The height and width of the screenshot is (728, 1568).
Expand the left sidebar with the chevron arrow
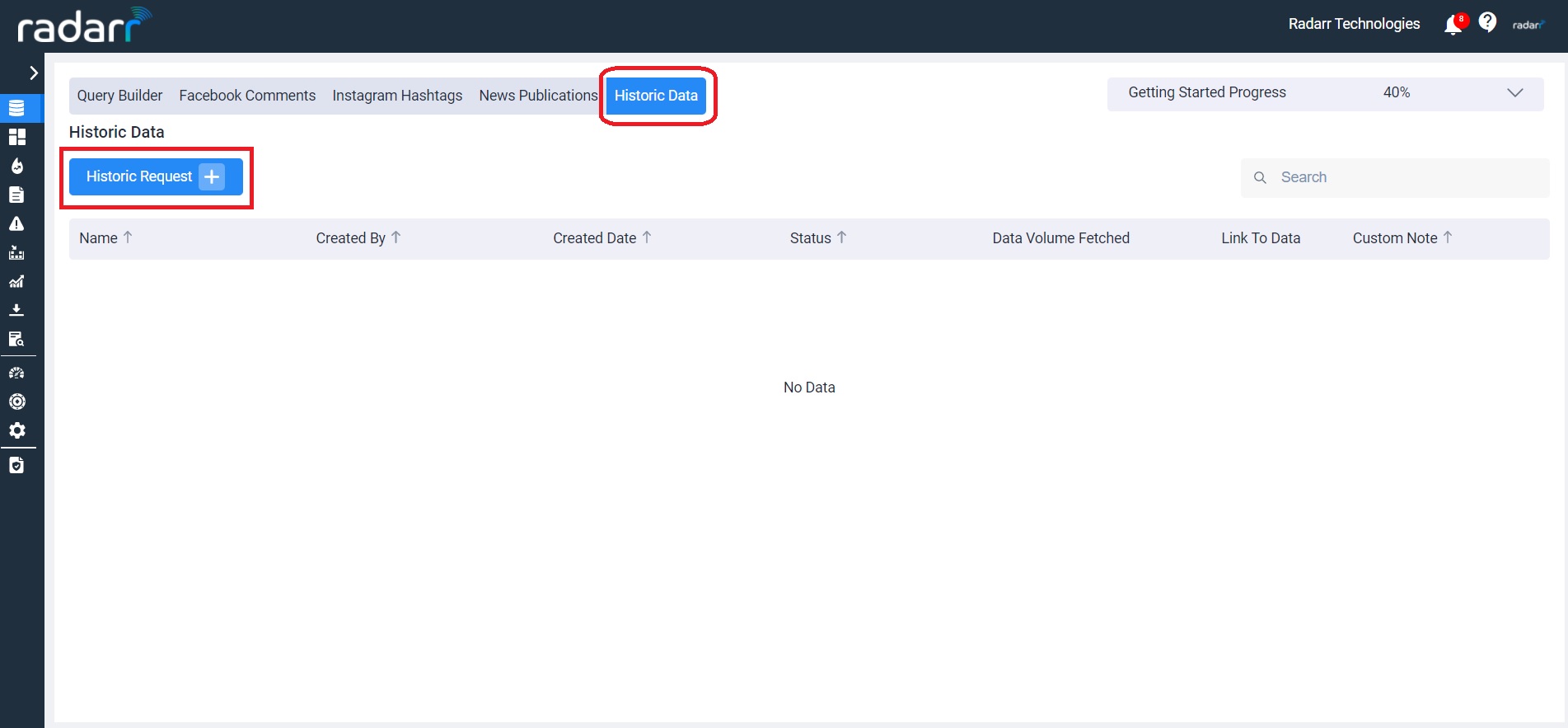34,73
